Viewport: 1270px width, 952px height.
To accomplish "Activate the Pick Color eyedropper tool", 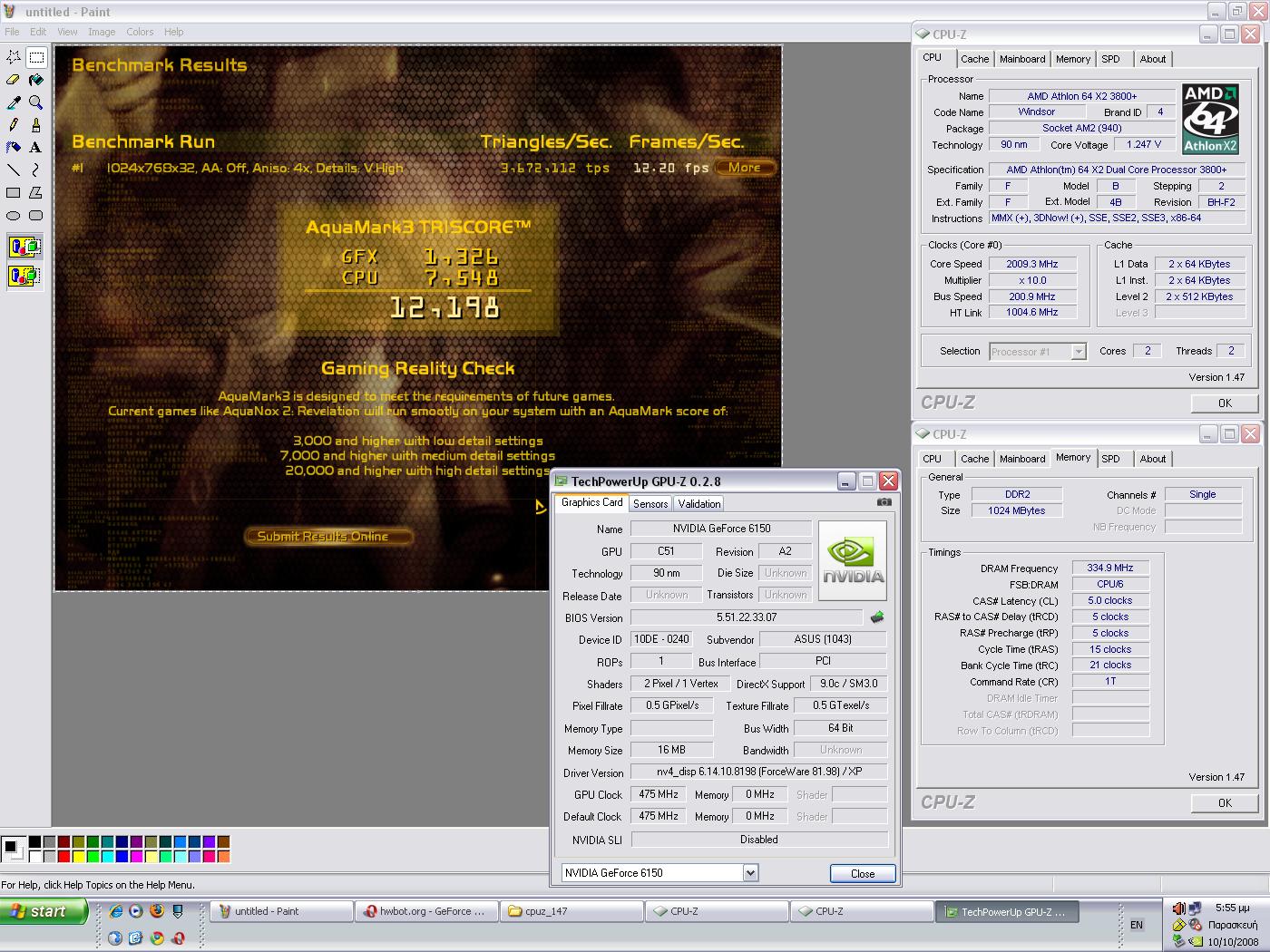I will 14,102.
